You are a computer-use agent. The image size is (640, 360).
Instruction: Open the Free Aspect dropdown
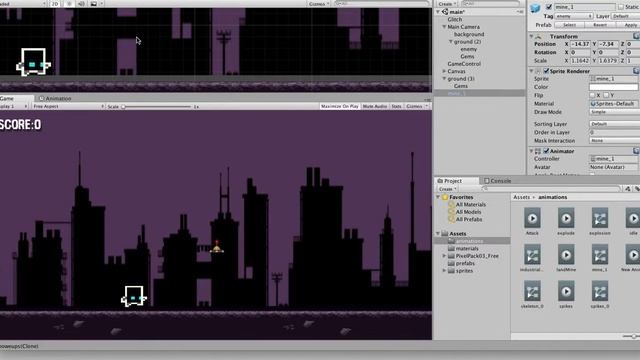tap(68, 106)
